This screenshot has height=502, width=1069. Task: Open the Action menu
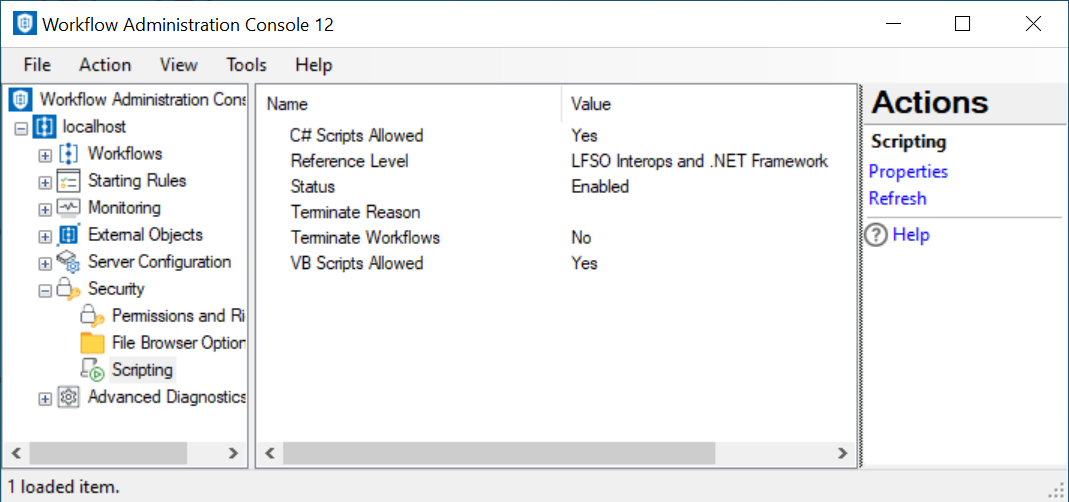[x=105, y=65]
